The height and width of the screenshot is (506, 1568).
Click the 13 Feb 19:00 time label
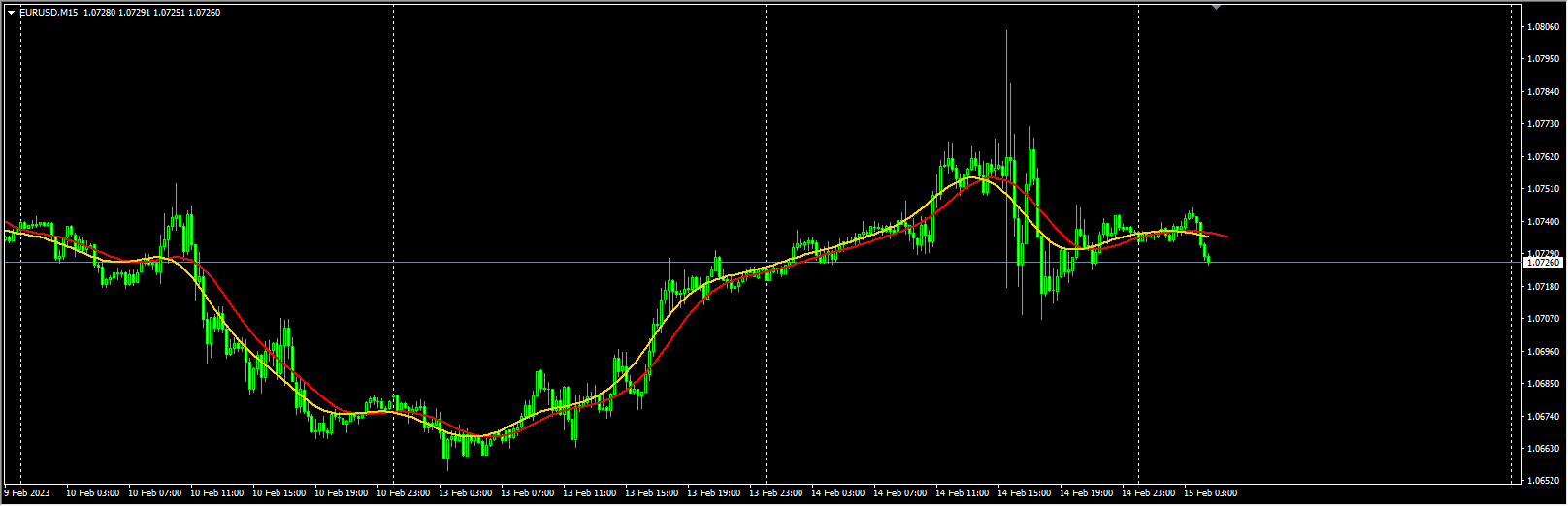(x=714, y=493)
